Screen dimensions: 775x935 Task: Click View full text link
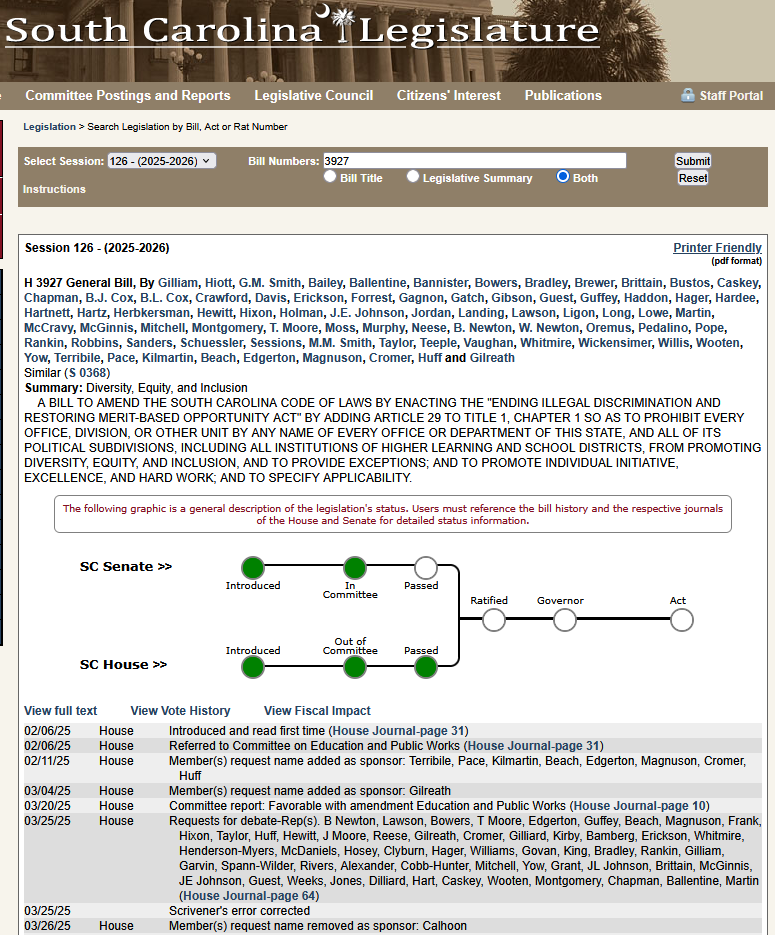pos(60,711)
